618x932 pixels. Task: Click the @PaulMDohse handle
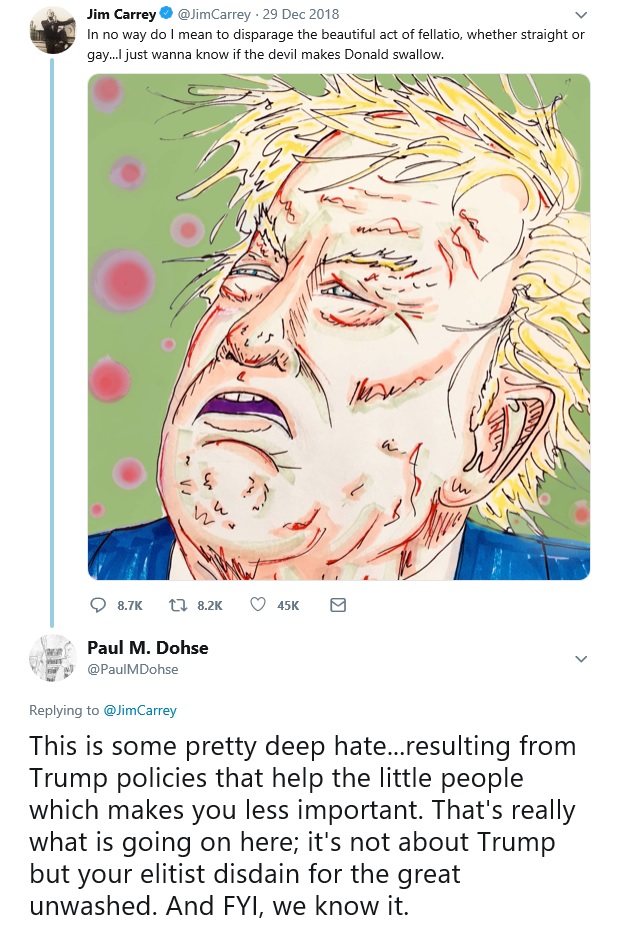pos(133,668)
